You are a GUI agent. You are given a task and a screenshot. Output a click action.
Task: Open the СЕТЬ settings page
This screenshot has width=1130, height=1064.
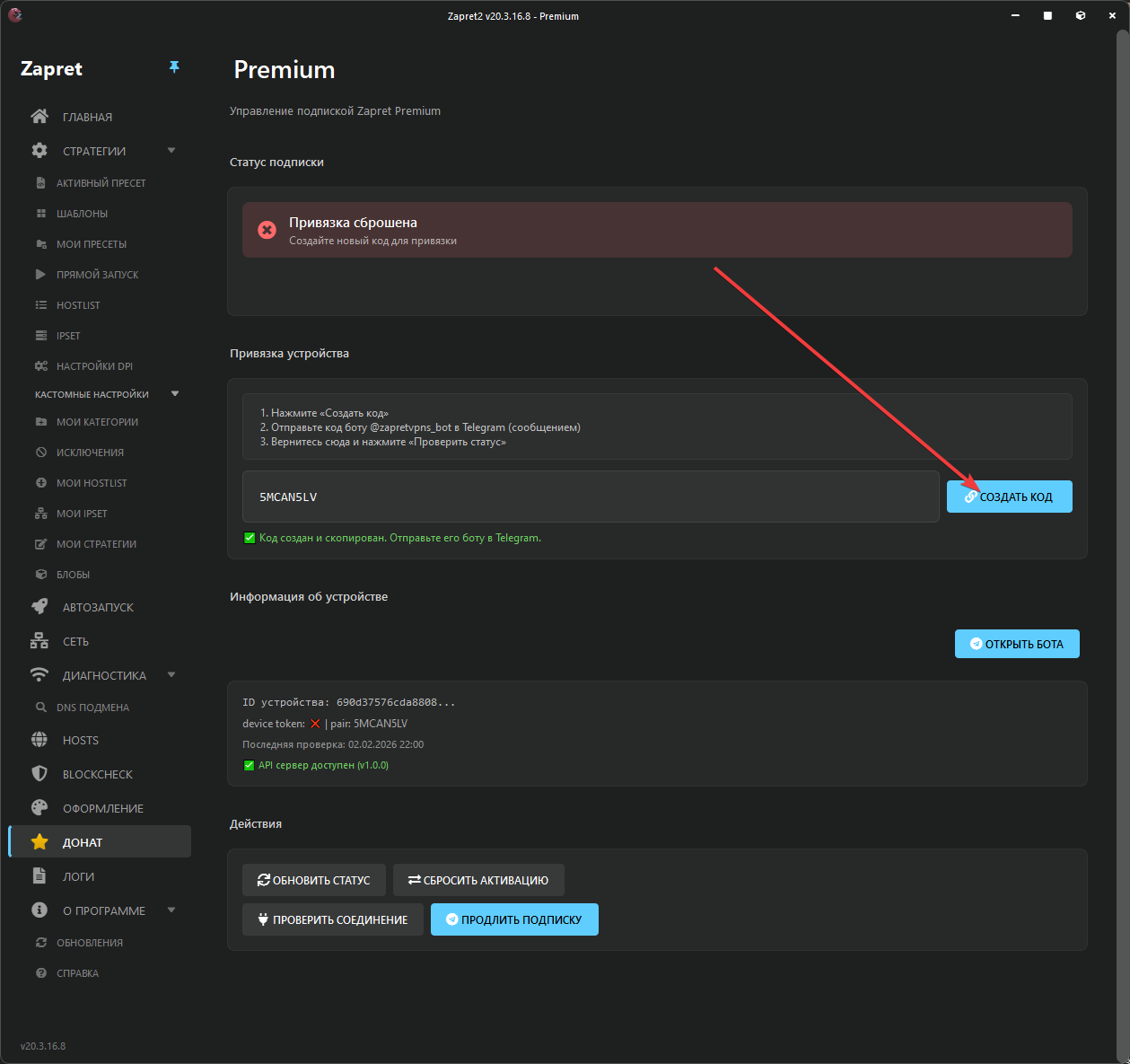tap(100, 641)
